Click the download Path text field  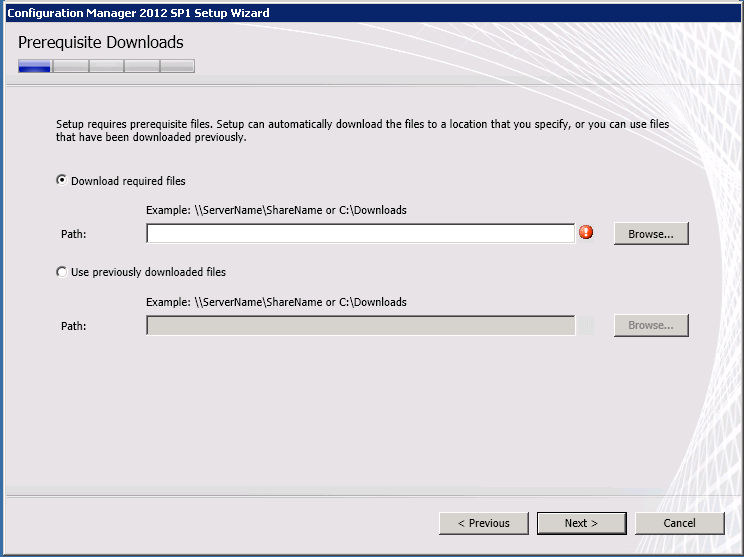point(361,233)
